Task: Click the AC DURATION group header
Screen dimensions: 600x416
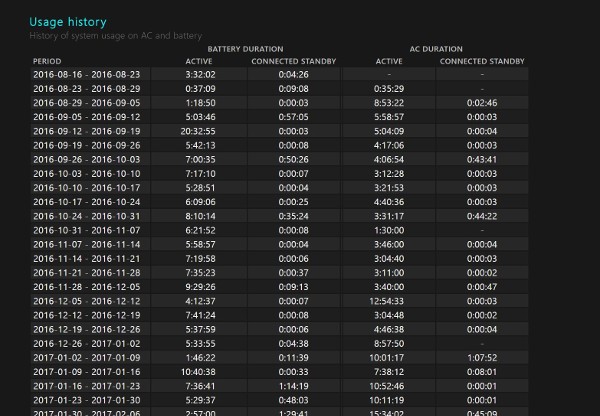Action: click(x=436, y=48)
